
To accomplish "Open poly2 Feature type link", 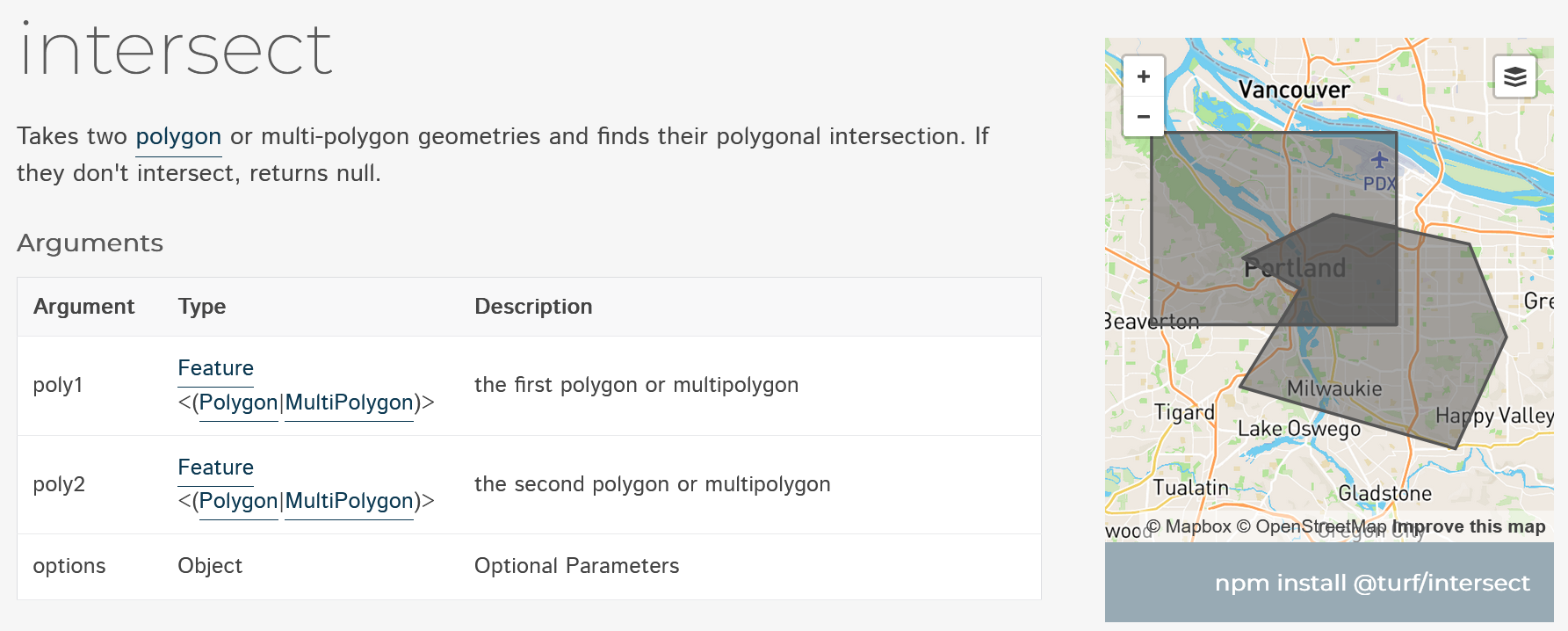I will pos(215,468).
